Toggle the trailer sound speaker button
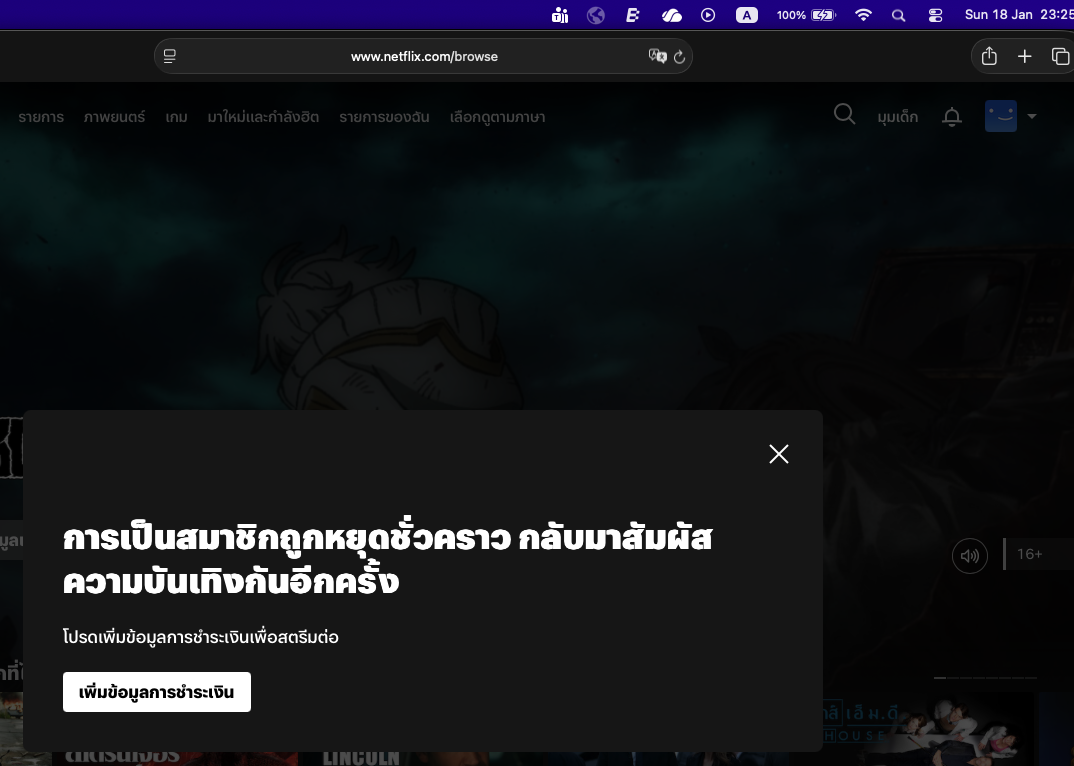1074x766 pixels. tap(970, 556)
